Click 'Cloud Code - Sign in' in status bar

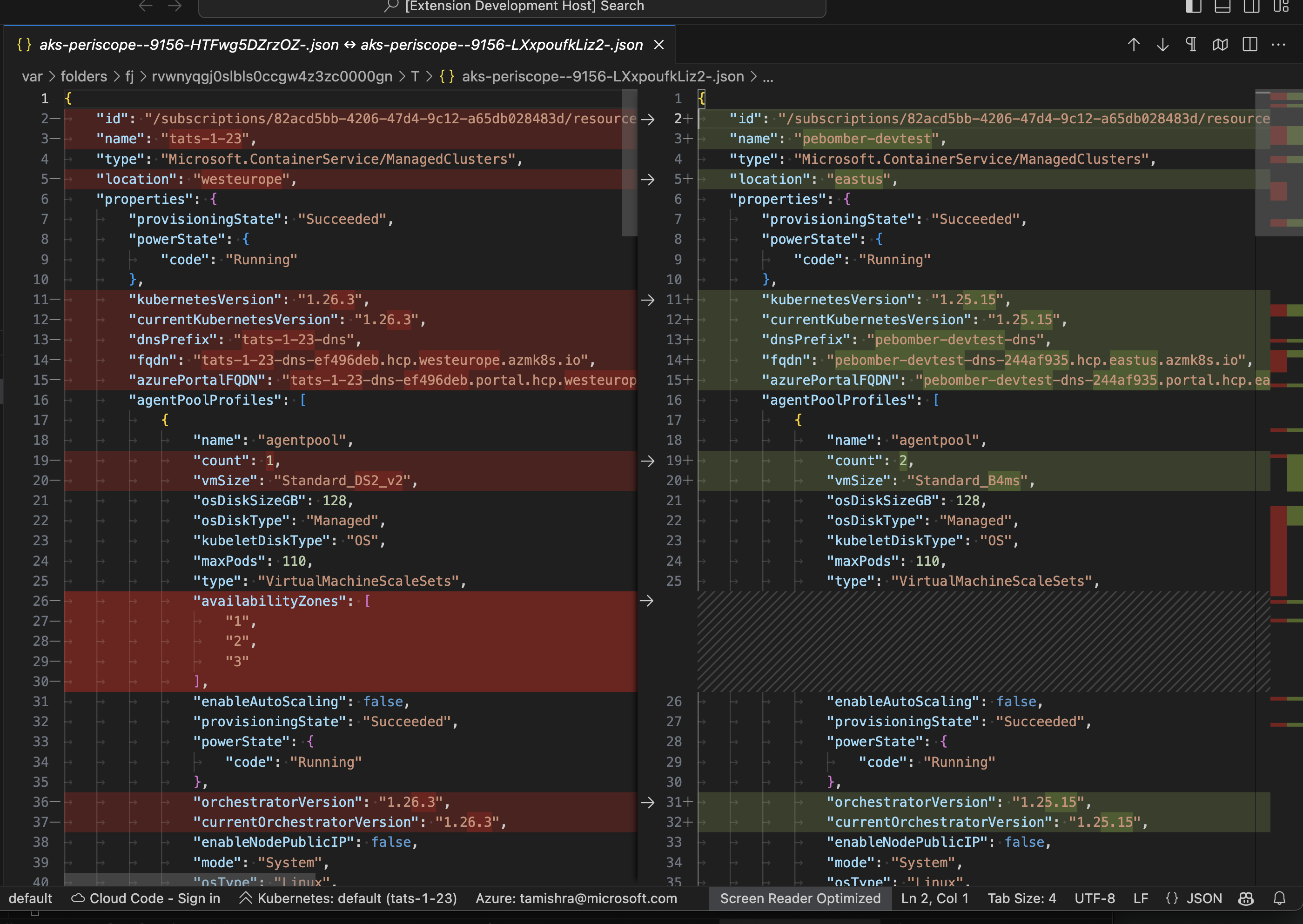[x=146, y=898]
